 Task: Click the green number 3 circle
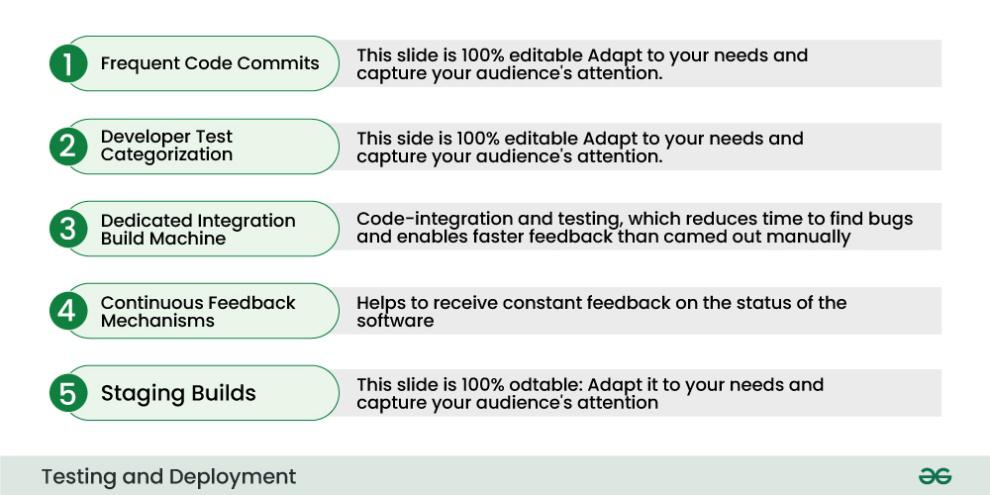(x=68, y=229)
